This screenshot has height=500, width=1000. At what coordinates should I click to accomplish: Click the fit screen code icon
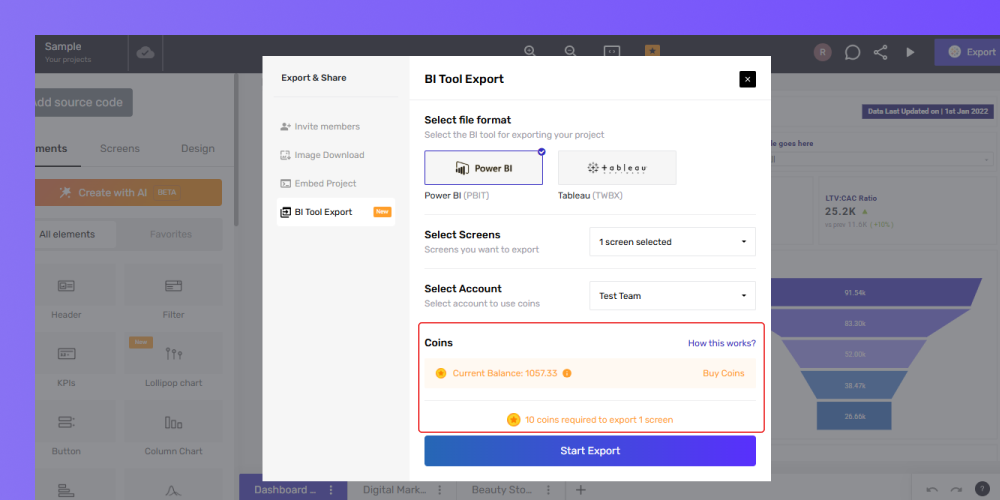tap(611, 51)
